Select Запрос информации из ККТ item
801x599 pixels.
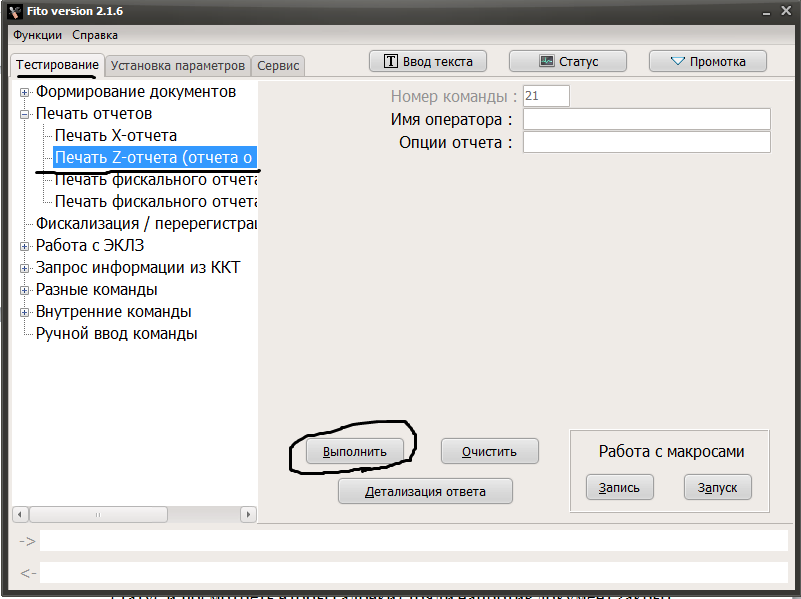pyautogui.click(x=138, y=268)
